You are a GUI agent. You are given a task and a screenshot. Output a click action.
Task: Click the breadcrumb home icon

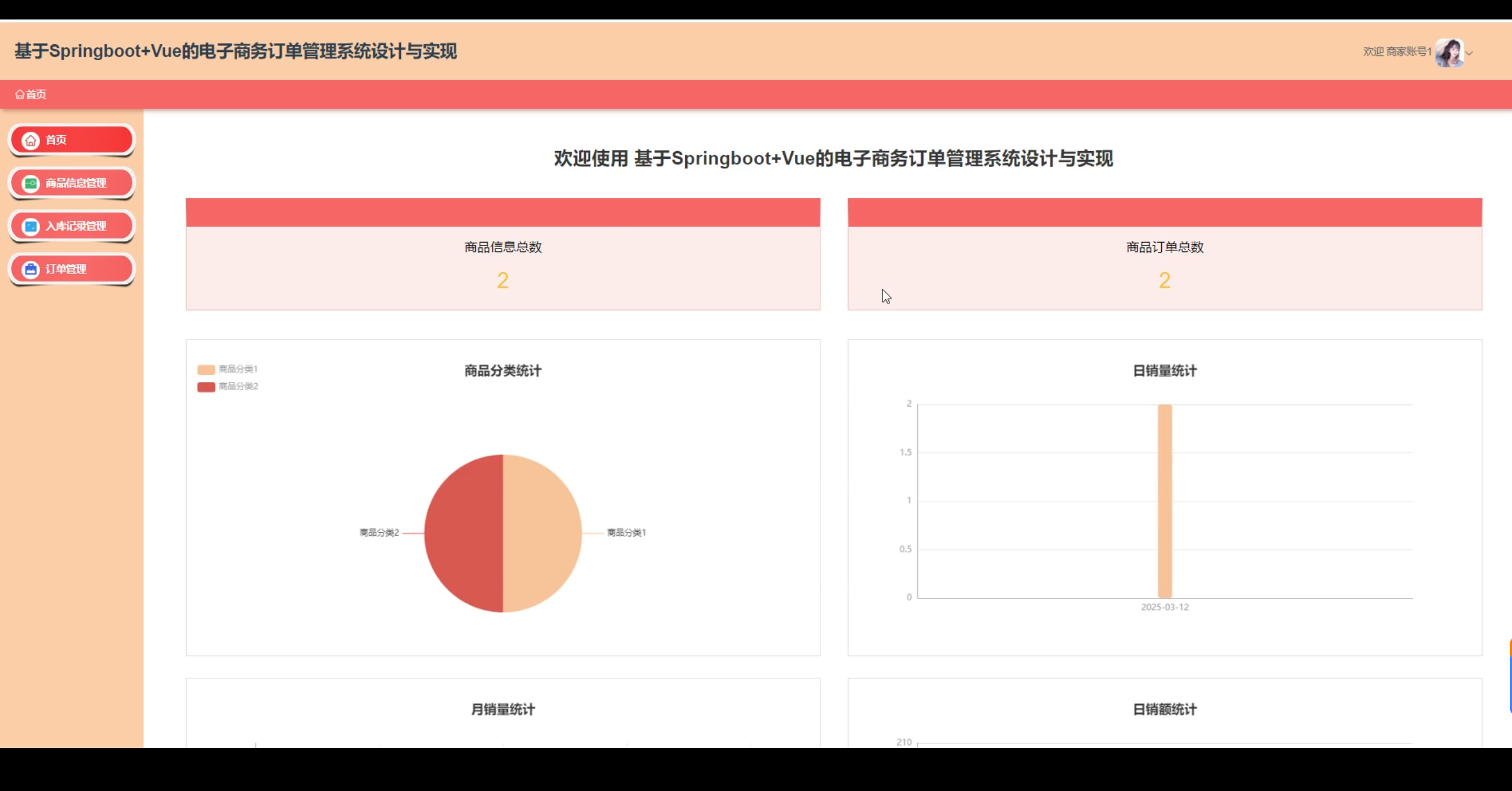click(x=19, y=94)
